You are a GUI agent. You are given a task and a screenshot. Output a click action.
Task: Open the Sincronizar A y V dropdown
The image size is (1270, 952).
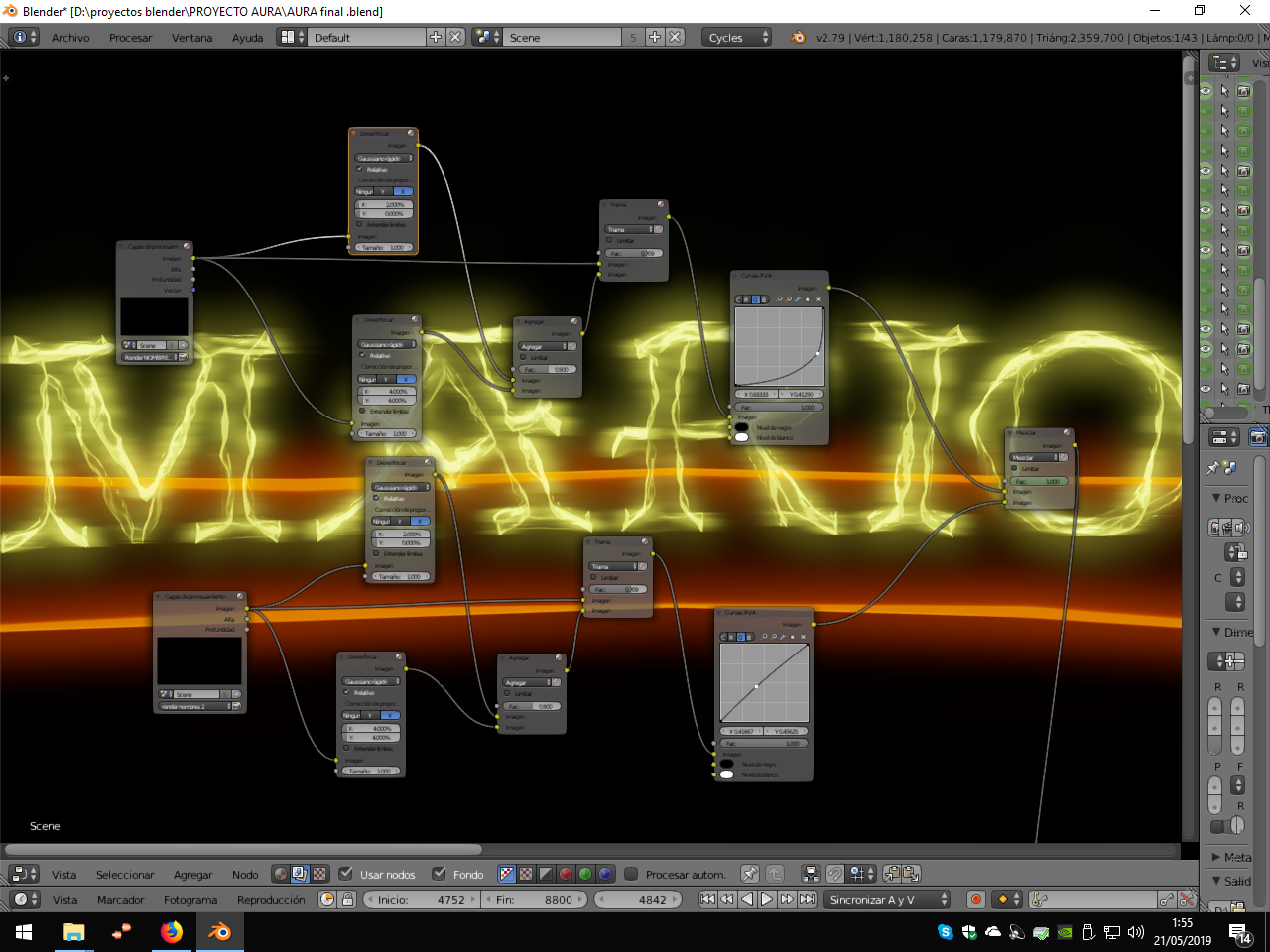[888, 899]
